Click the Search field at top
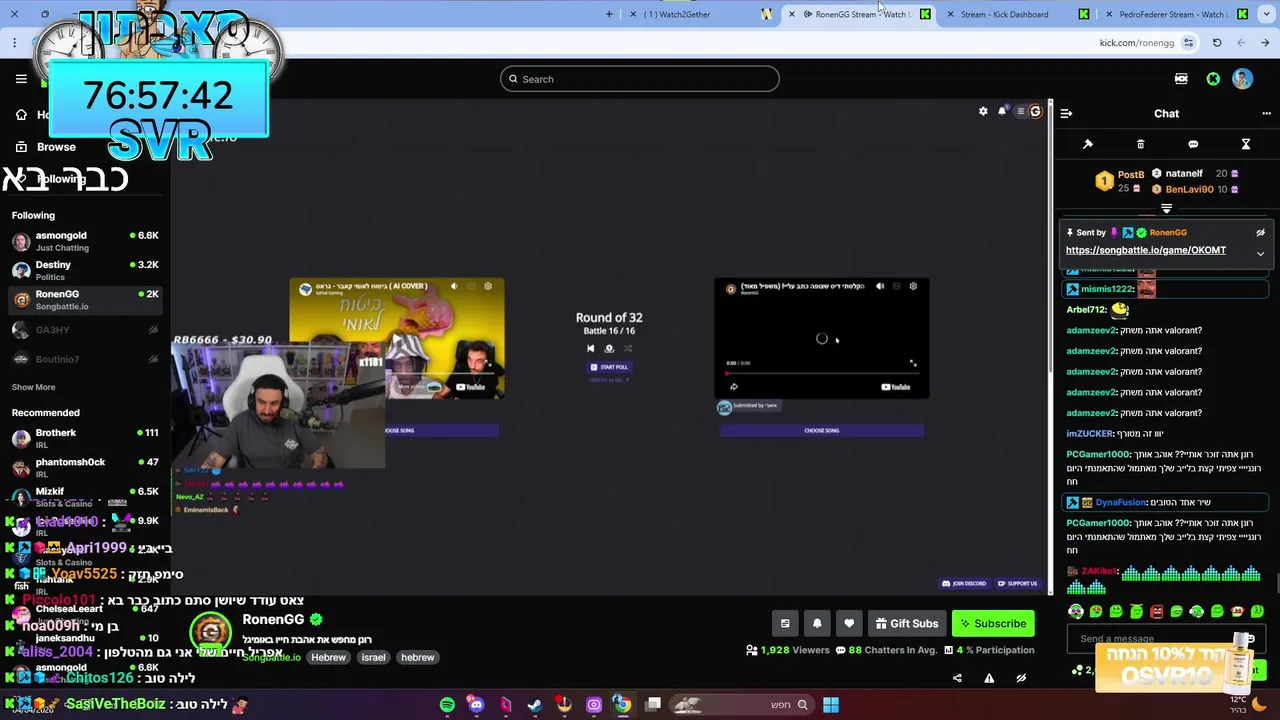The image size is (1280, 720). click(640, 79)
